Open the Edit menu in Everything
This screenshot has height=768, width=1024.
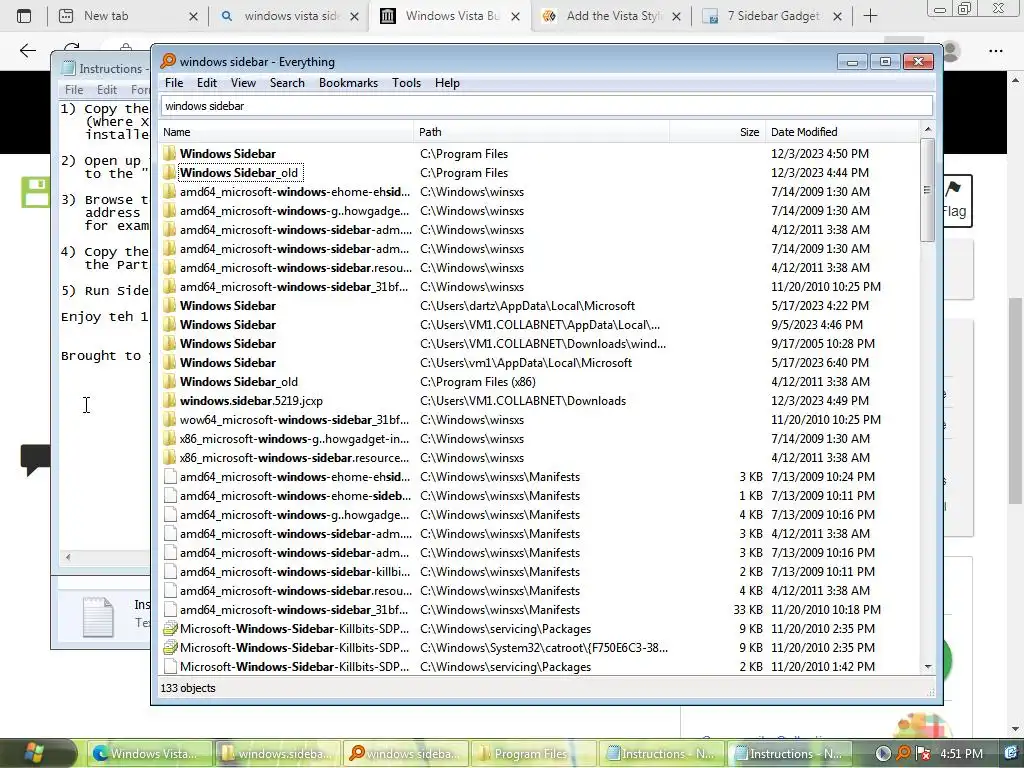click(x=206, y=83)
